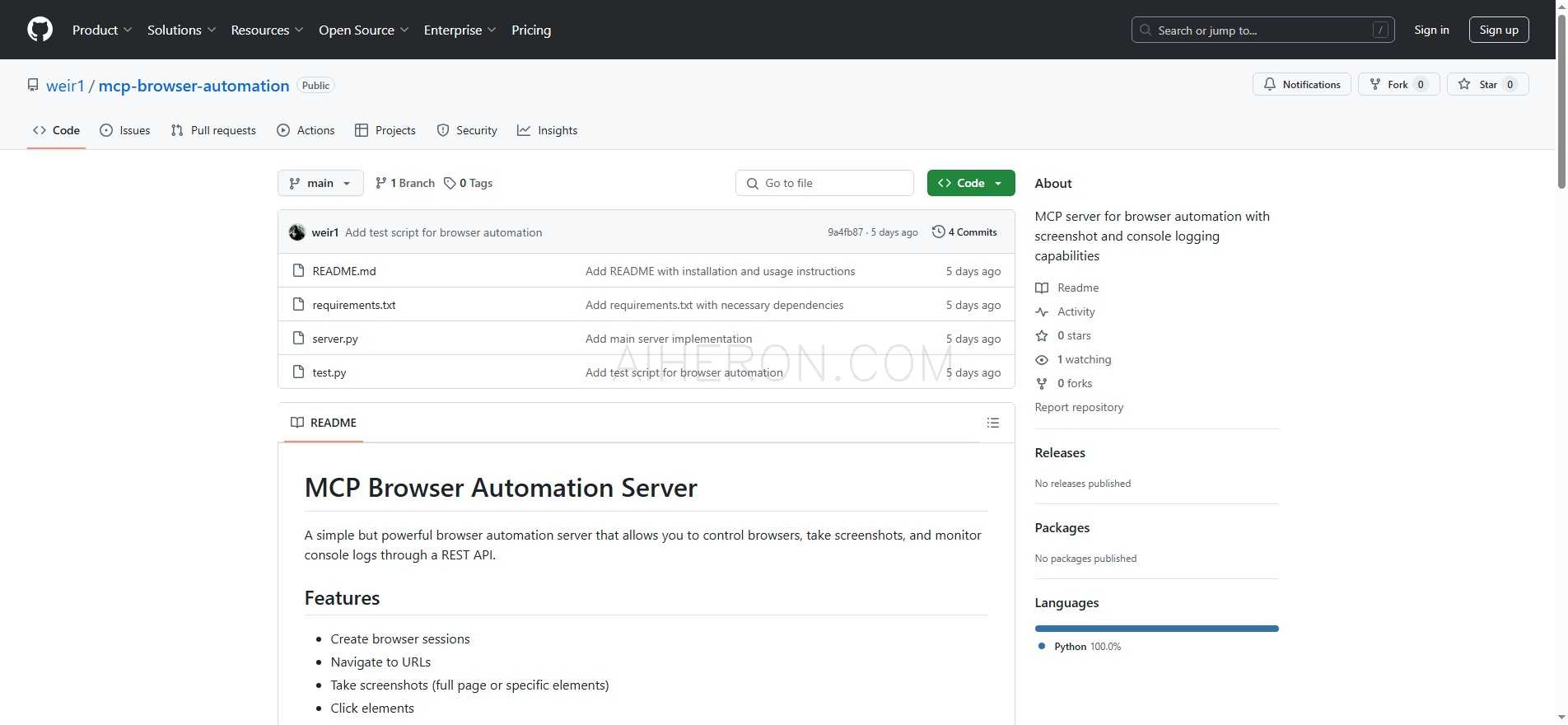
Task: Open the main branch selector dropdown
Action: (x=320, y=183)
